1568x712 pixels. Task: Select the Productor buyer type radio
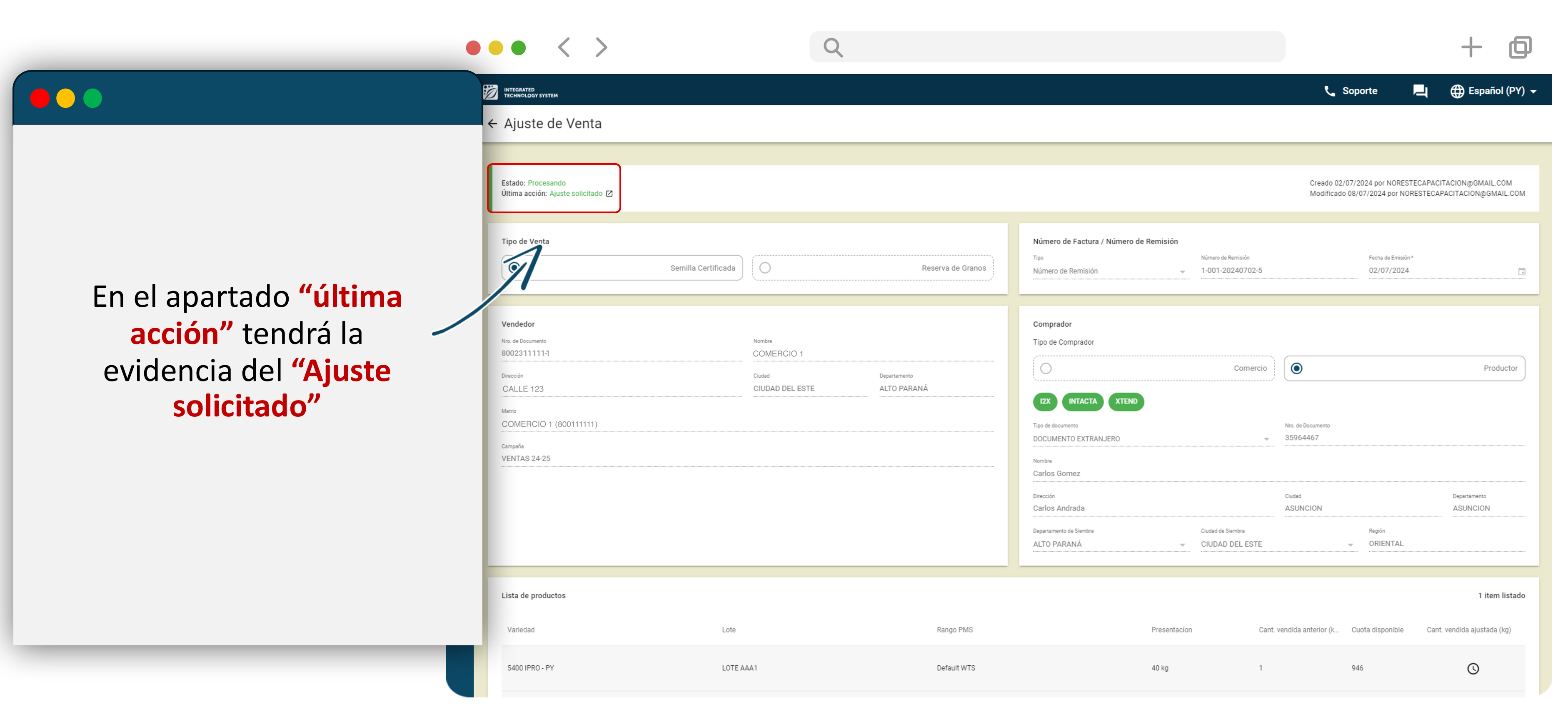point(1296,369)
